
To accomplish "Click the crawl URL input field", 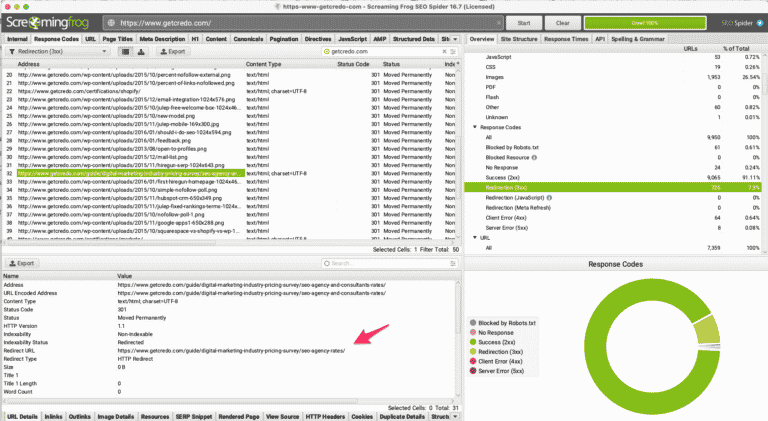I will tap(304, 23).
